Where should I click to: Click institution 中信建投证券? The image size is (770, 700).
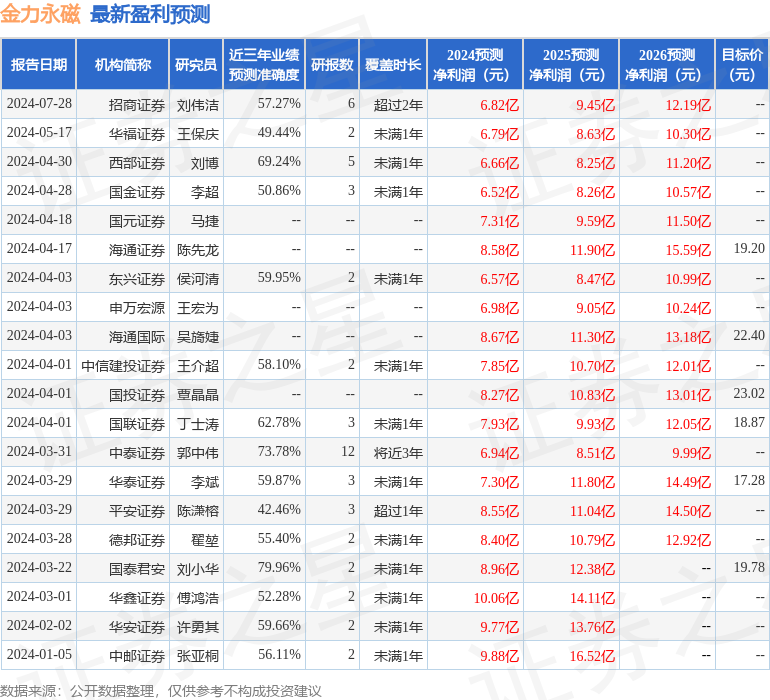[x=123, y=366]
